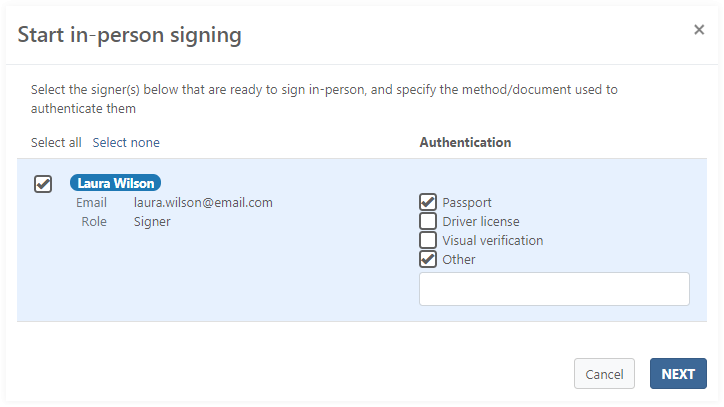Click the Signer role value

[152, 222]
